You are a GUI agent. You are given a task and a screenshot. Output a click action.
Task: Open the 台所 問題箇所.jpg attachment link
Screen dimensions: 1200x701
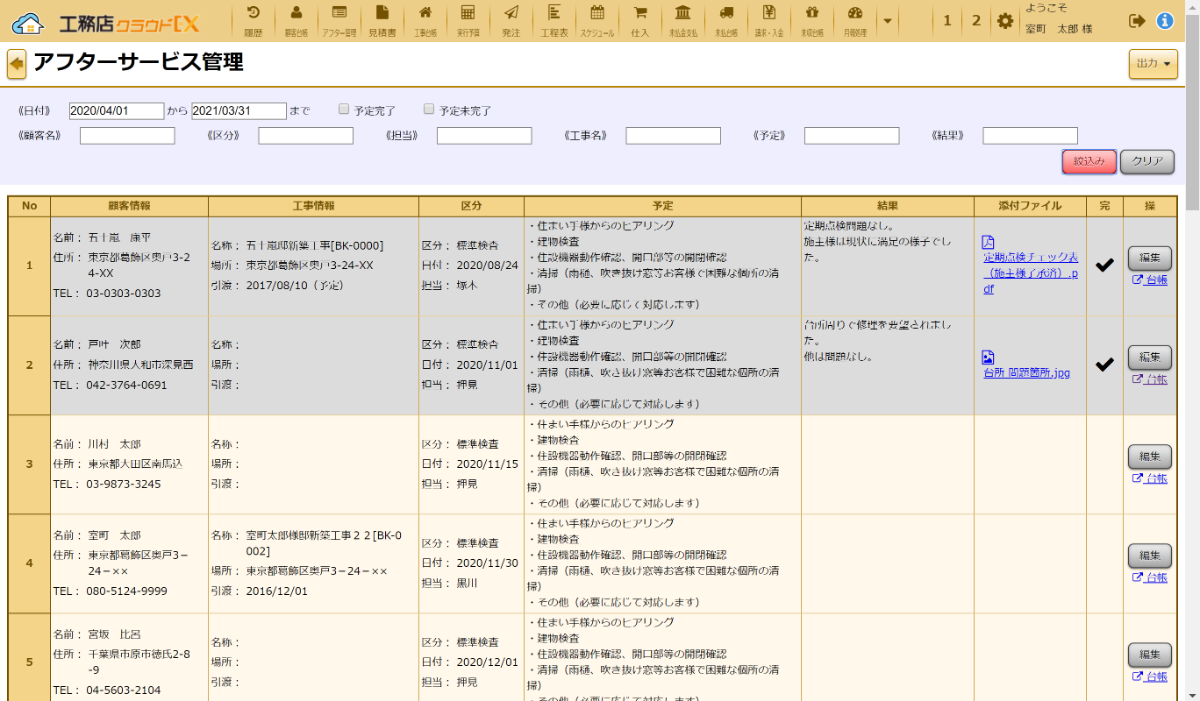tap(1026, 373)
